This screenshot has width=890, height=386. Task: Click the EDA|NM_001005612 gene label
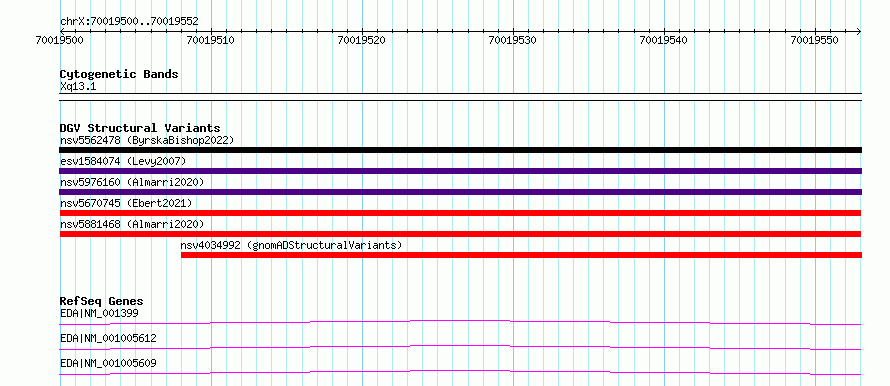tap(108, 338)
